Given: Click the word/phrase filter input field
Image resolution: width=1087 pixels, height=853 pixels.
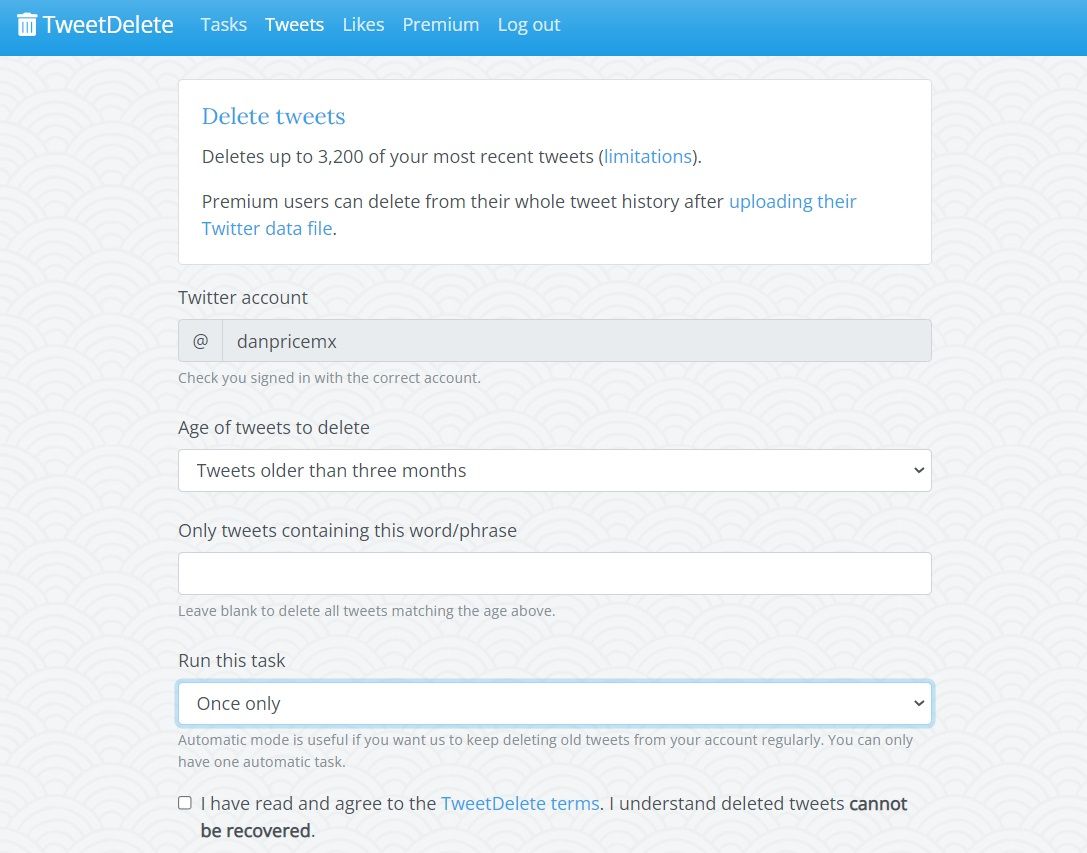Looking at the screenshot, I should [x=554, y=572].
